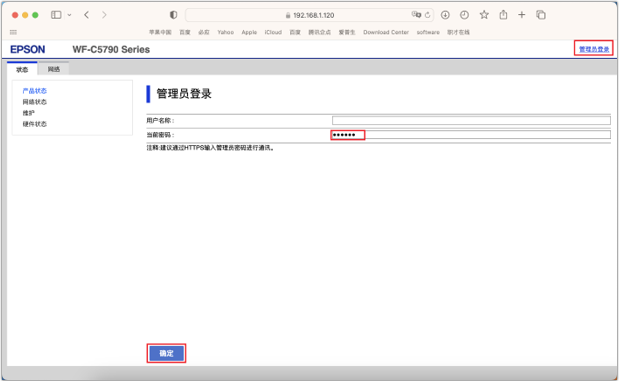Open the privacy report shield icon

pos(173,15)
